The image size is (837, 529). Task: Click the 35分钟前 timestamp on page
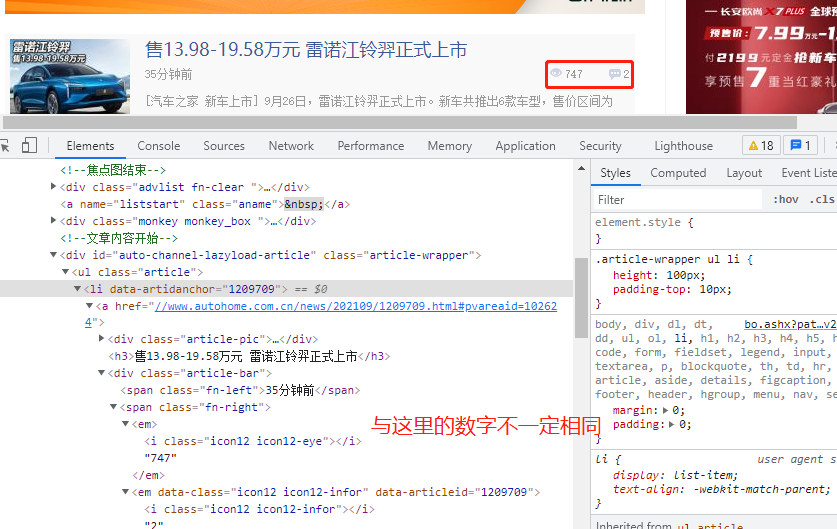[168, 74]
